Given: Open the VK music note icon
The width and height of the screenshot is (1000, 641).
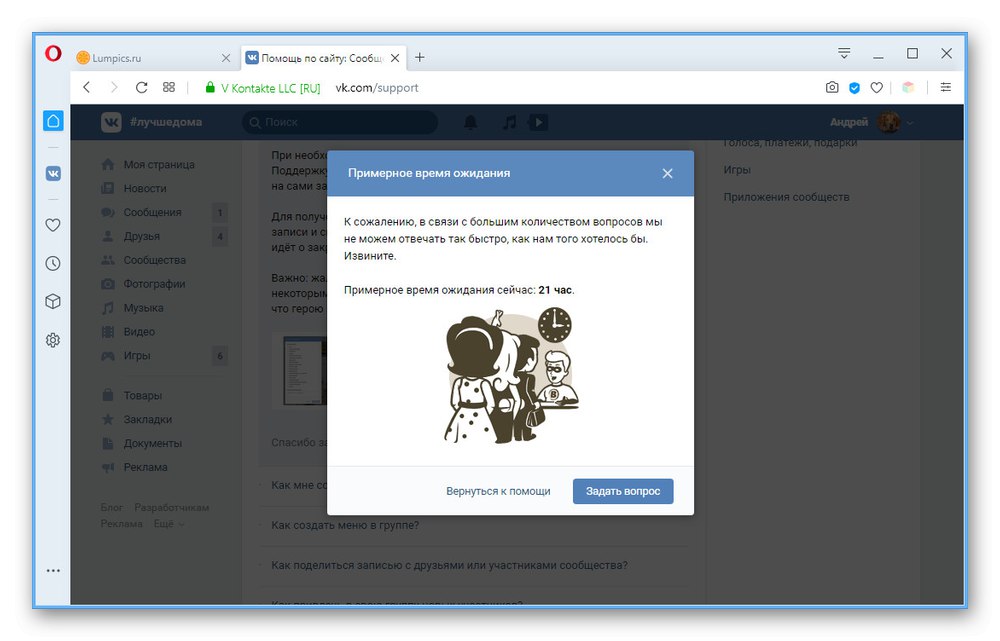Looking at the screenshot, I should (509, 122).
